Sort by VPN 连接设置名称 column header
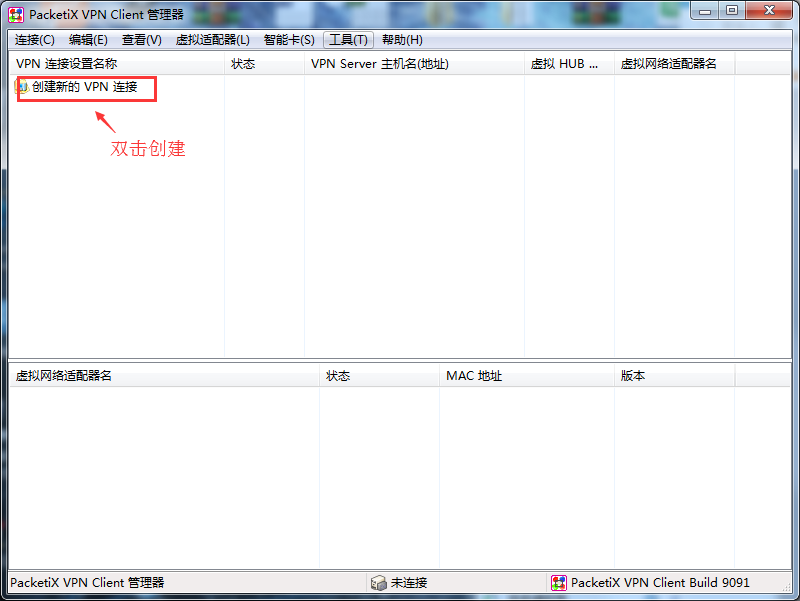Viewport: 800px width, 601px height. pos(117,64)
